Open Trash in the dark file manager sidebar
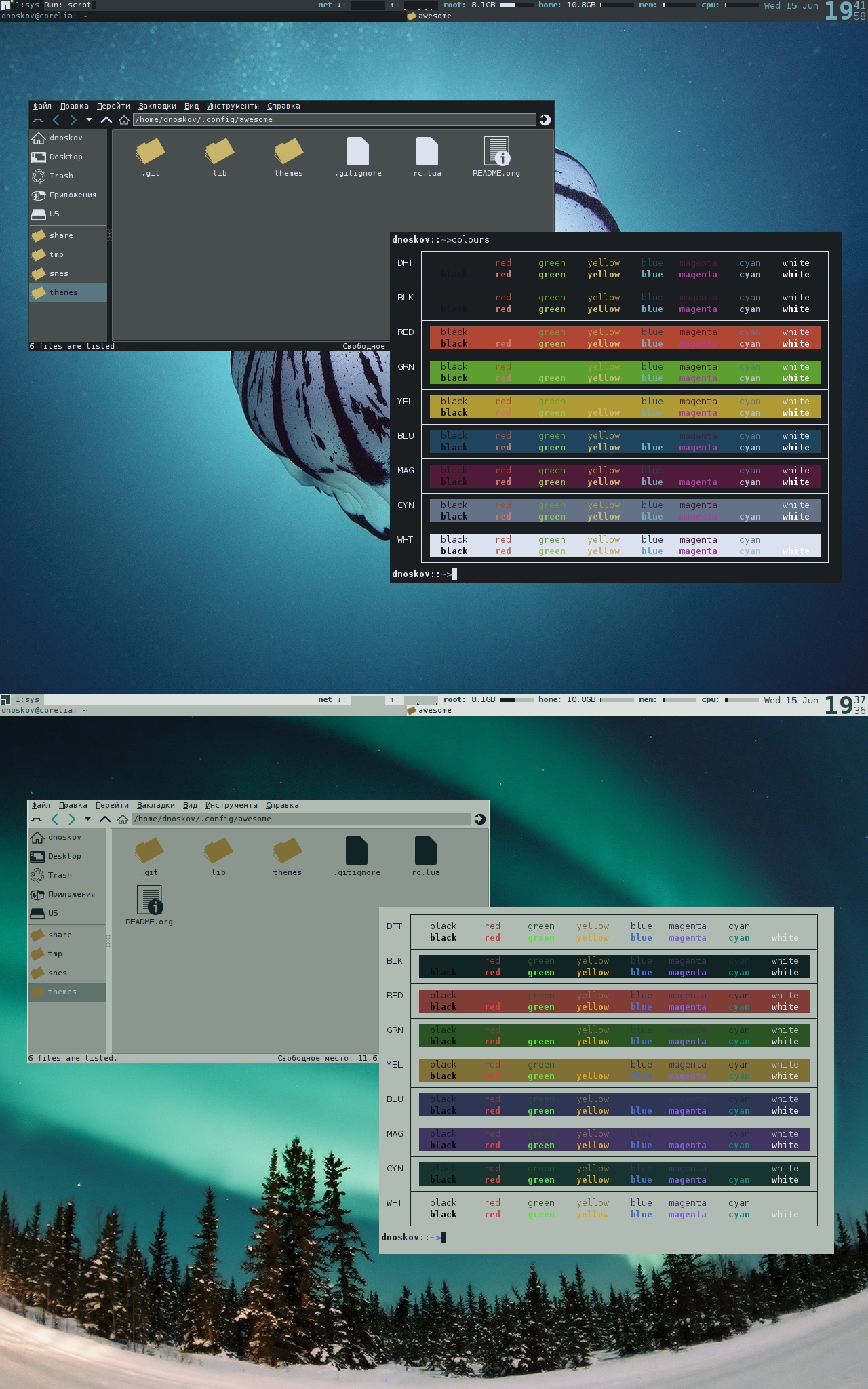Viewport: 868px width, 1389px height. click(x=61, y=176)
